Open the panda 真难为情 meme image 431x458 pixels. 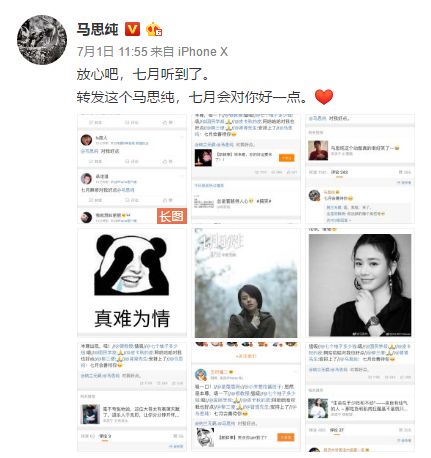coord(132,283)
